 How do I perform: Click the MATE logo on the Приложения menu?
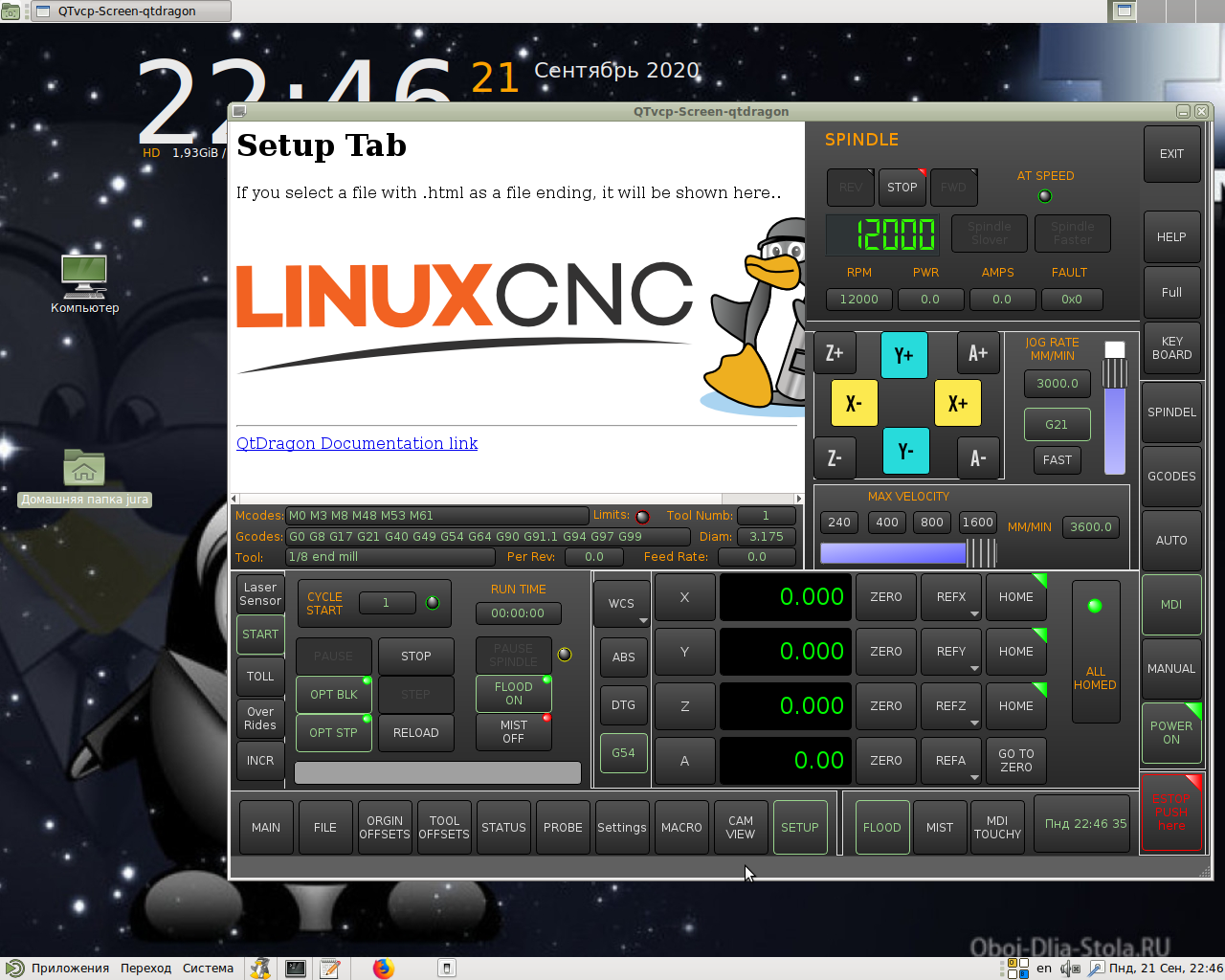tap(14, 969)
